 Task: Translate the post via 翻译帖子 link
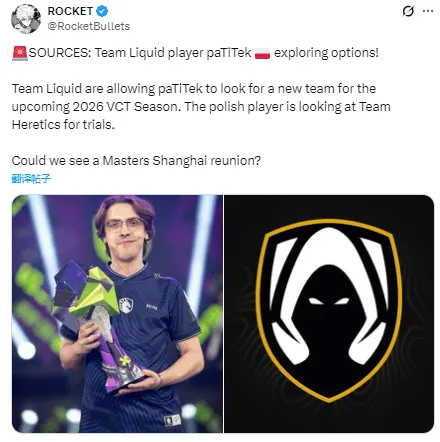(x=31, y=179)
